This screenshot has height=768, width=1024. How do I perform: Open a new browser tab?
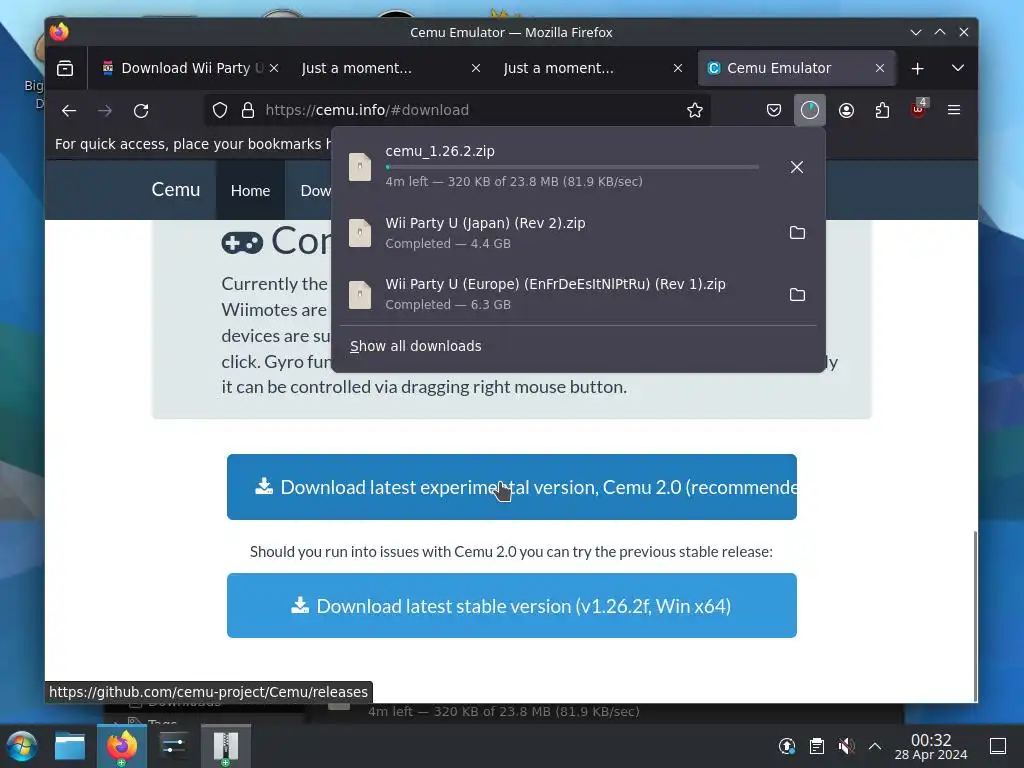coord(918,68)
